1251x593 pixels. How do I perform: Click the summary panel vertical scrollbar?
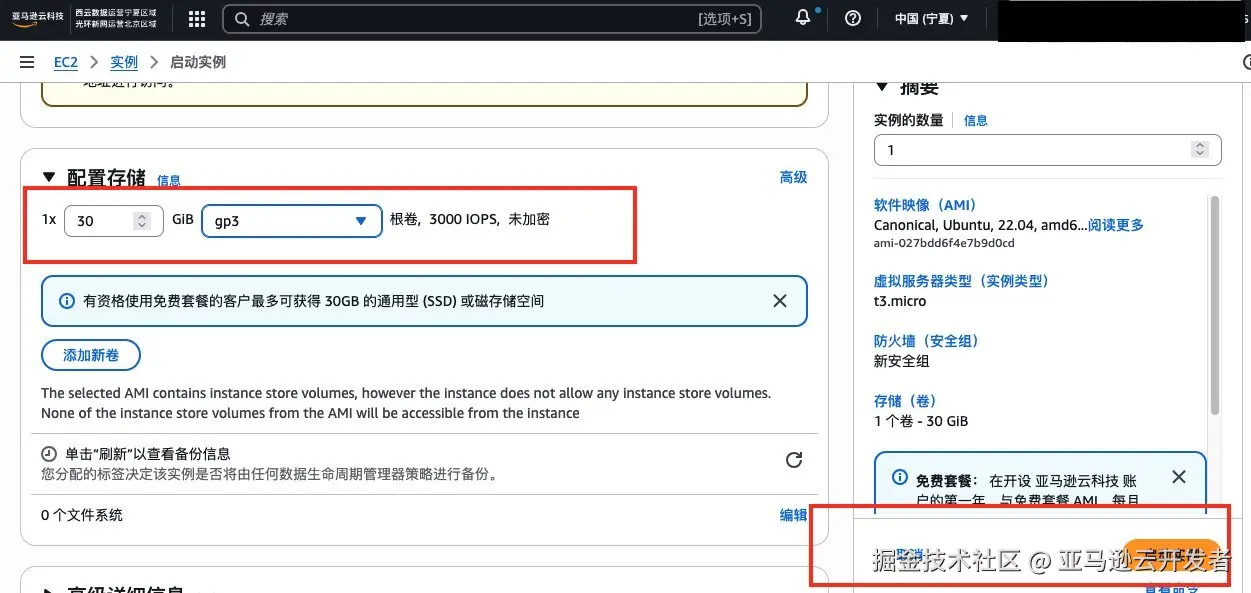tap(1215, 305)
